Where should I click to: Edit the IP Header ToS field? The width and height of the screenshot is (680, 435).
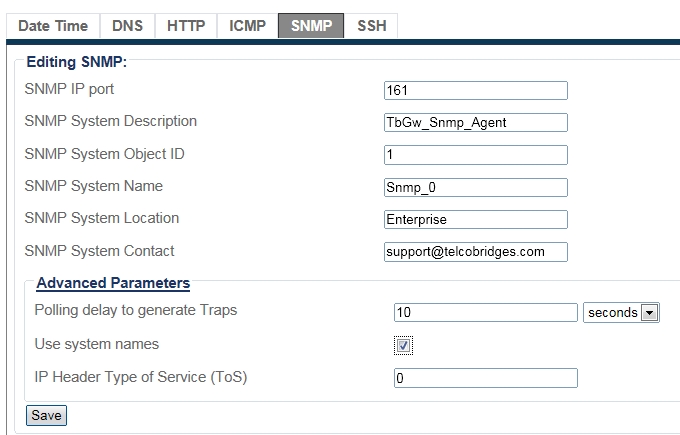click(485, 378)
